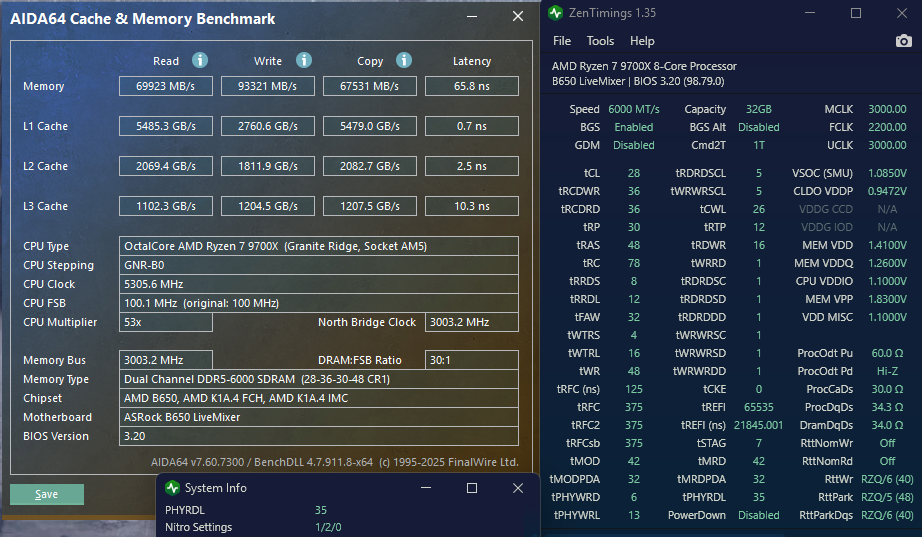The image size is (922, 537).
Task: Click the CPU Type field showing Ryzen 7 9700X
Action: coord(319,246)
